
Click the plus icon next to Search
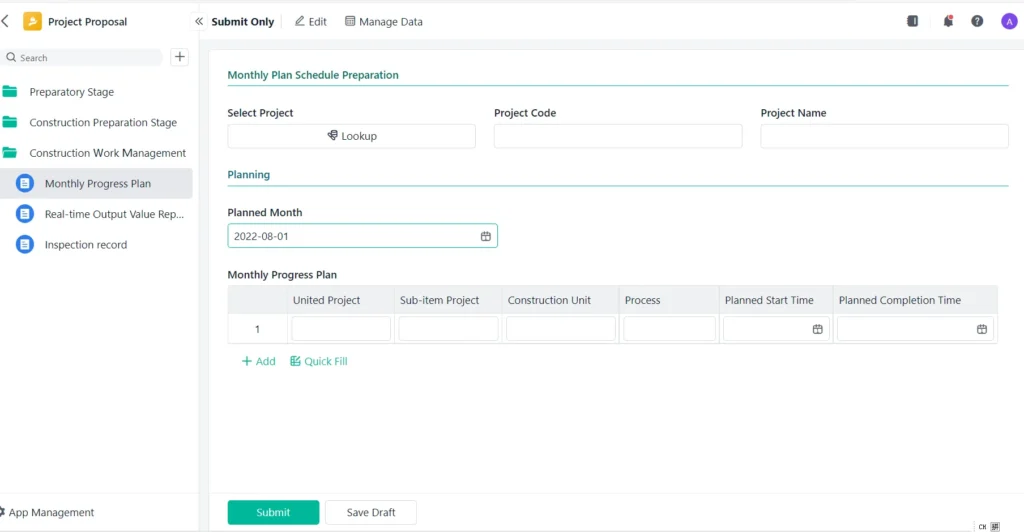[x=180, y=57]
